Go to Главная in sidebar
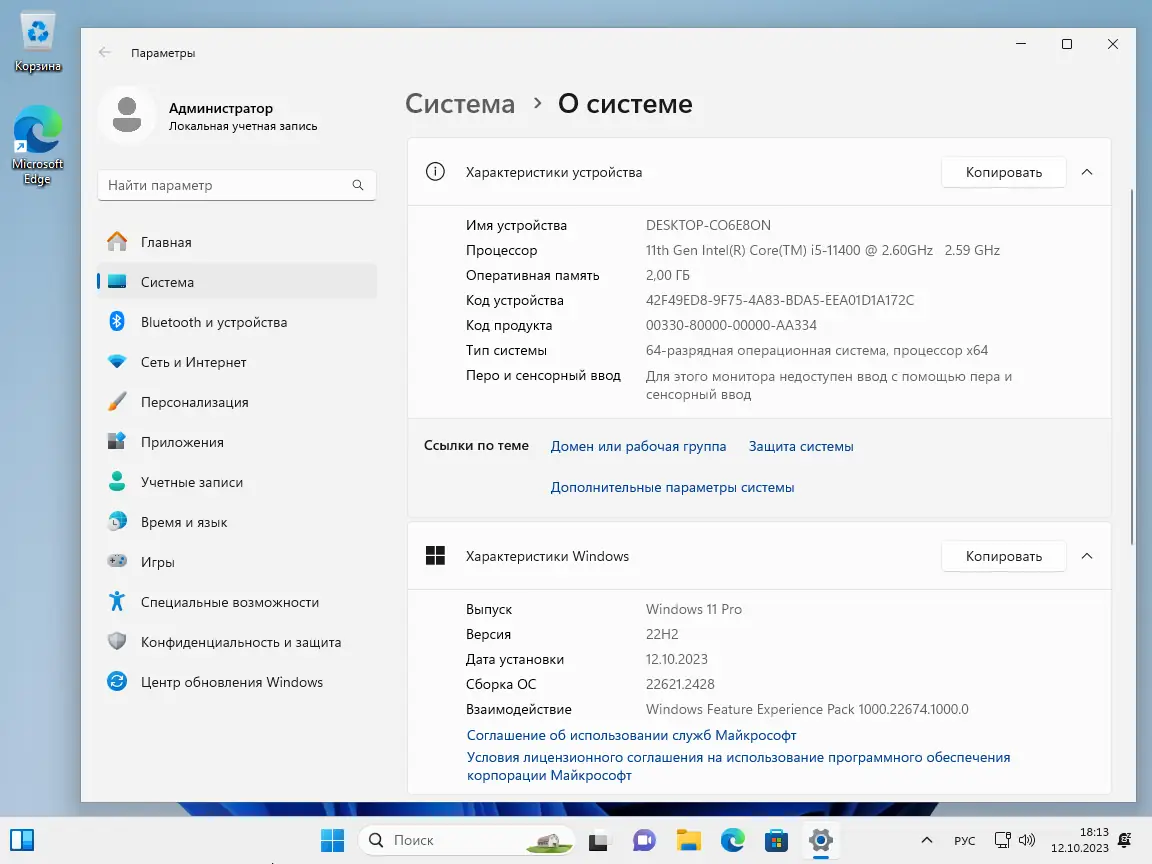This screenshot has height=864, width=1152. click(x=237, y=242)
